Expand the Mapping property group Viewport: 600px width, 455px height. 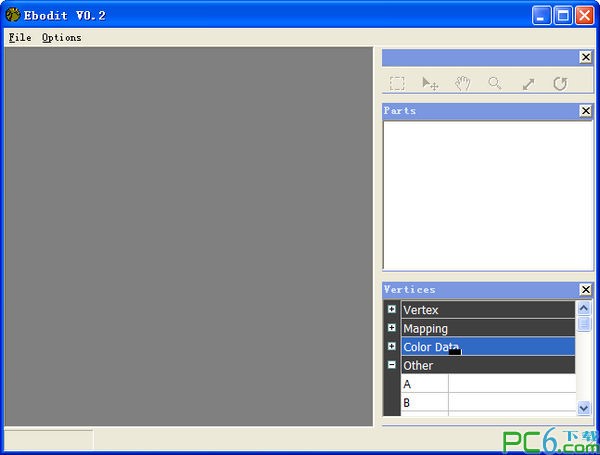pos(392,328)
